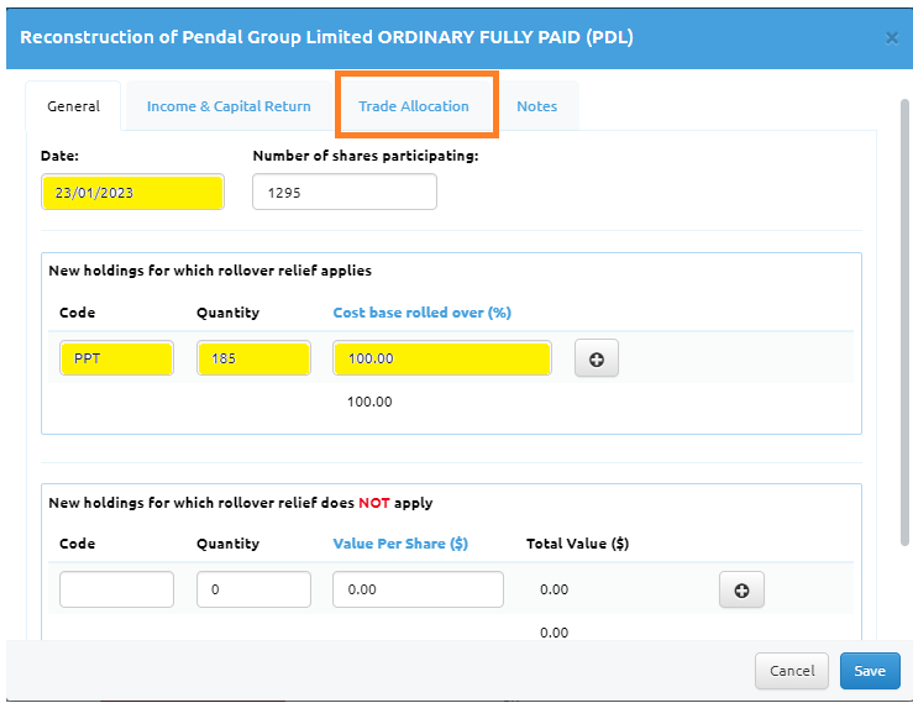The height and width of the screenshot is (710, 921).
Task: Click the Cost base rolled over (%) link
Action: tap(421, 312)
